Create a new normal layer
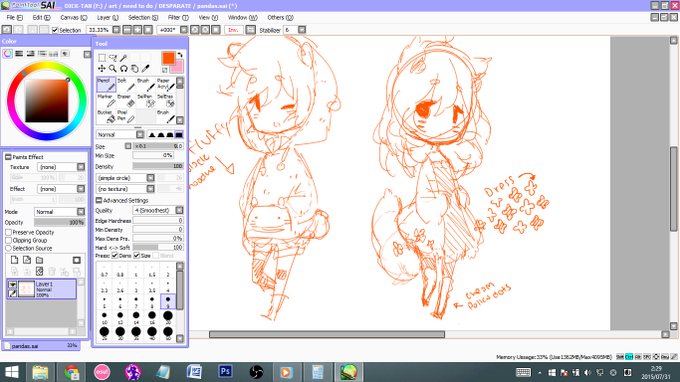The height and width of the screenshot is (382, 680). (x=14, y=260)
